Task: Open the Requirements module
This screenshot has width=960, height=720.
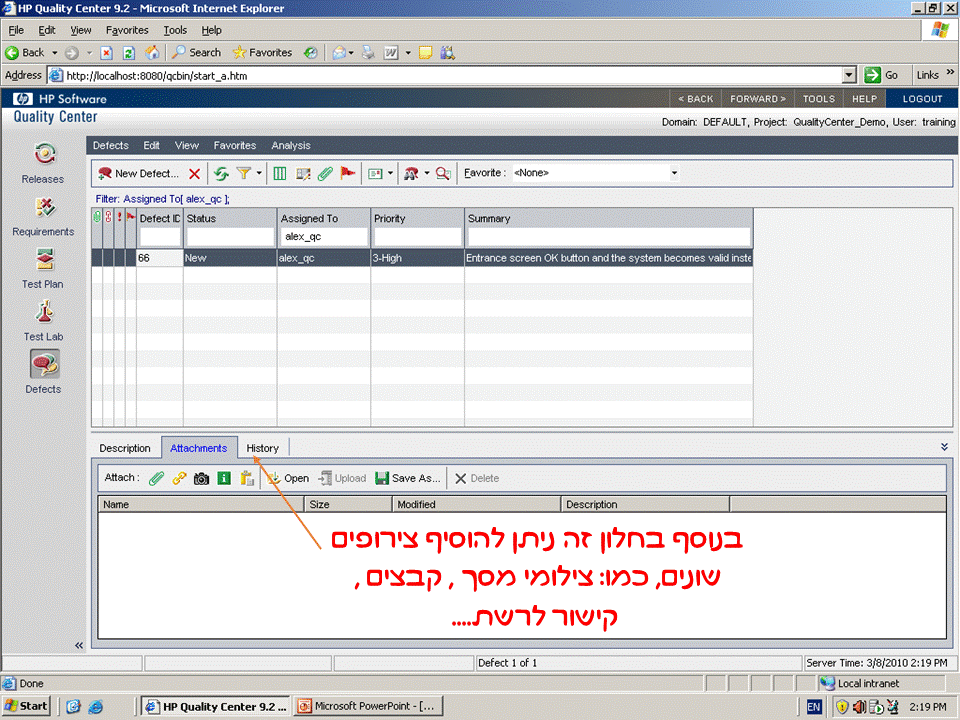Action: tap(43, 216)
